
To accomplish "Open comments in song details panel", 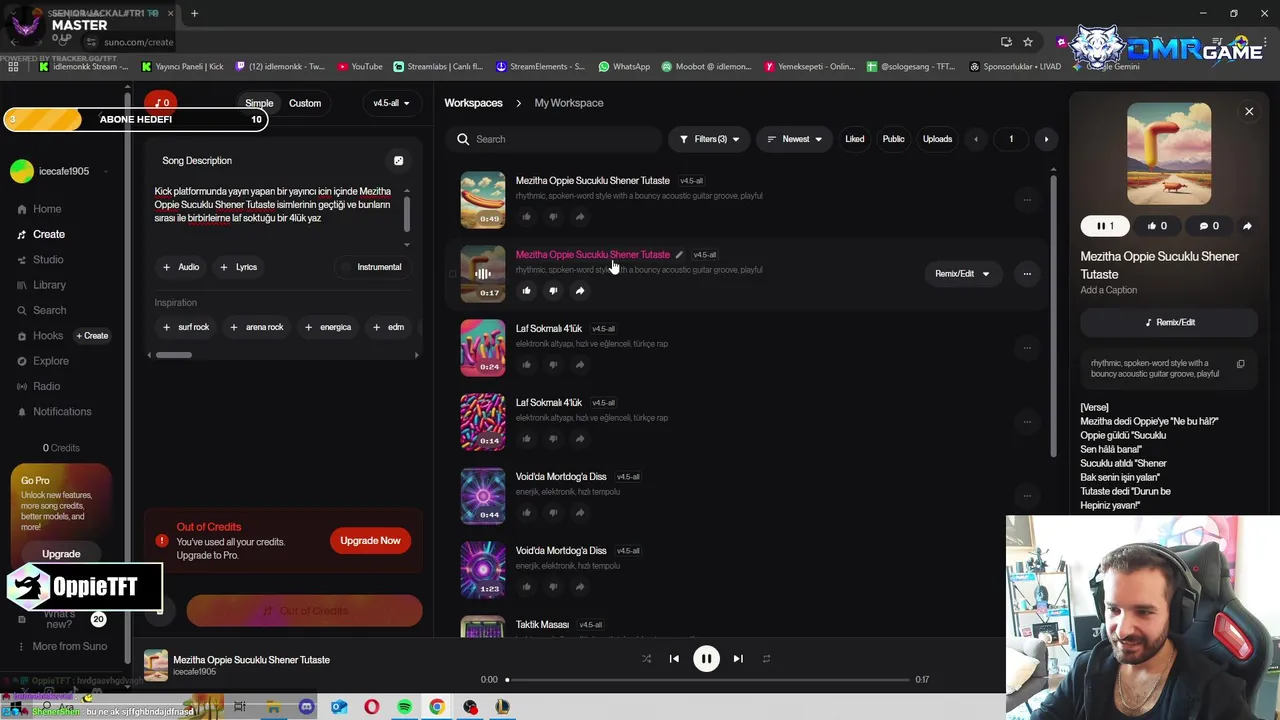I will coord(1209,226).
